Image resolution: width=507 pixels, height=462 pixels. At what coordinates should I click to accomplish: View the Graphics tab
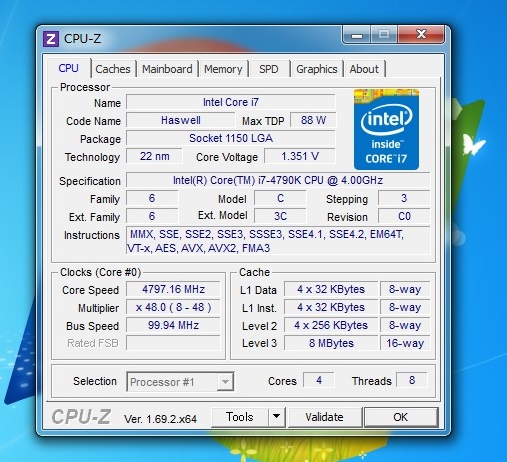pyautogui.click(x=317, y=69)
